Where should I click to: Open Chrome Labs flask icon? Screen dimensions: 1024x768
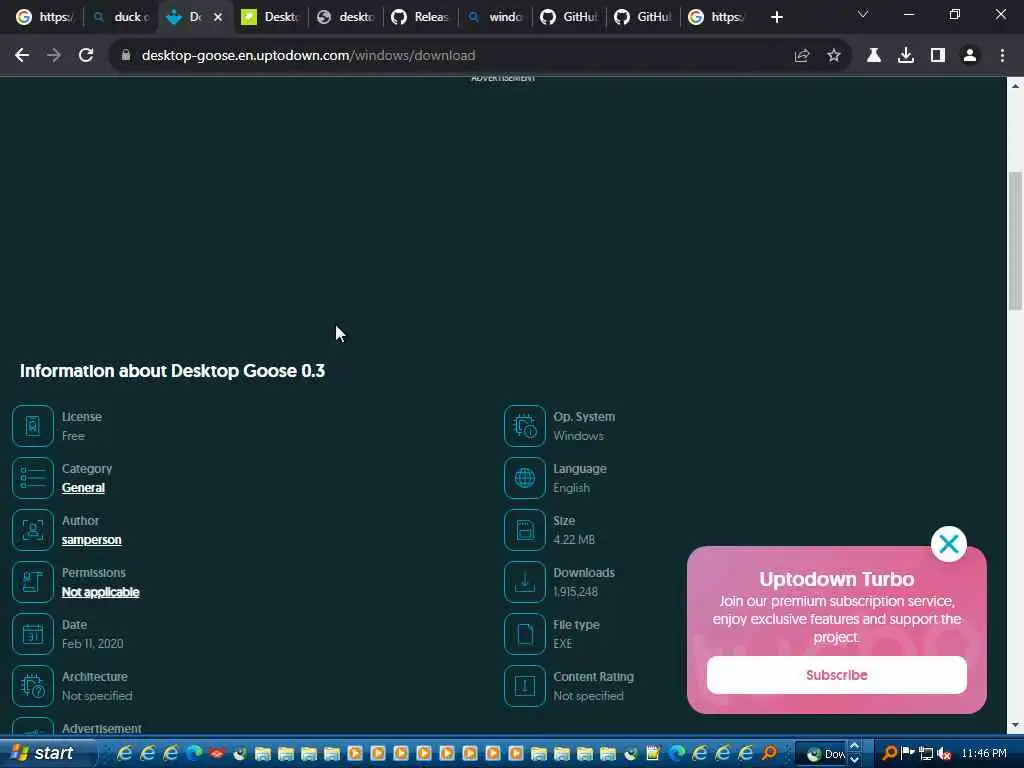(x=874, y=56)
